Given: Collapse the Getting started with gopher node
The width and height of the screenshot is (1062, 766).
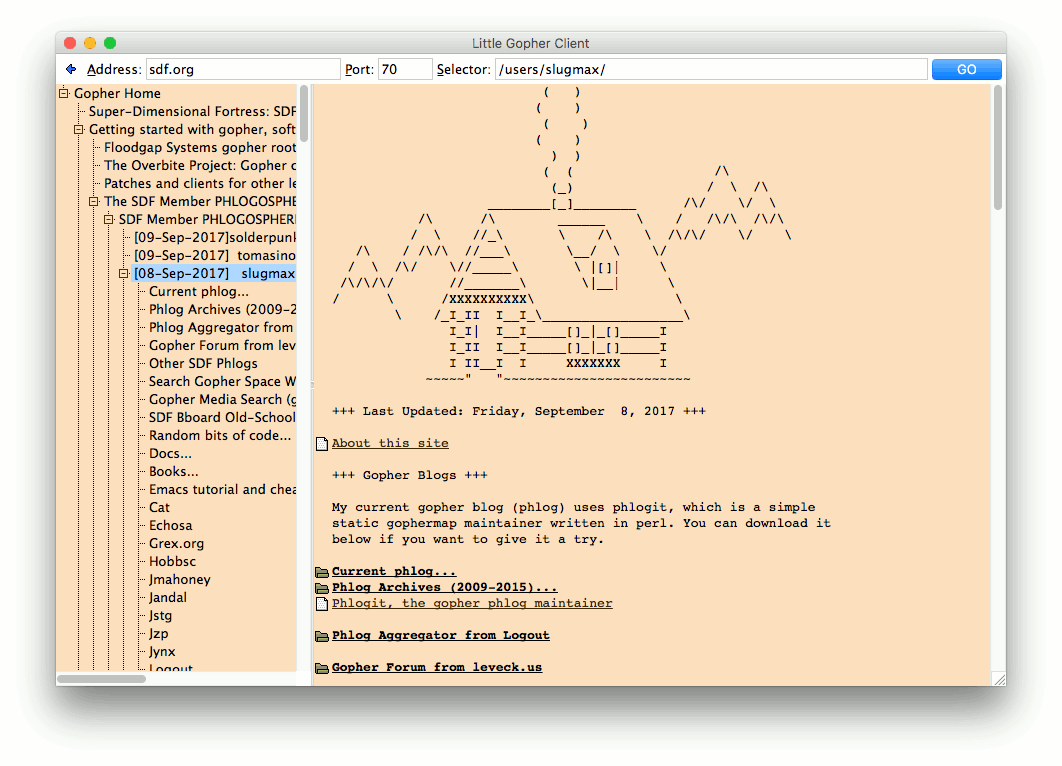Looking at the screenshot, I should point(79,130).
